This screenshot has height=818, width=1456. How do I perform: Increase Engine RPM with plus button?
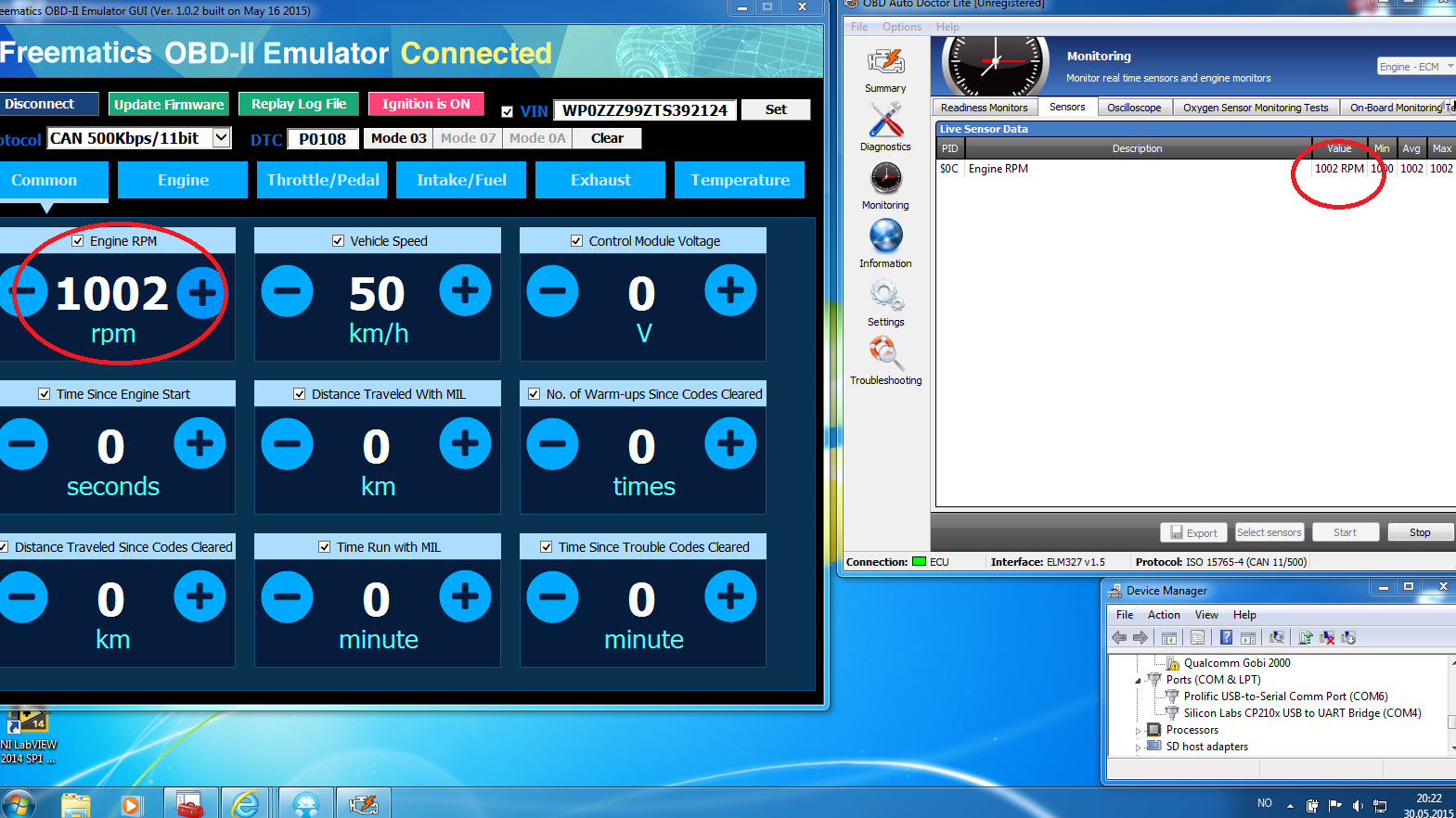pyautogui.click(x=201, y=293)
